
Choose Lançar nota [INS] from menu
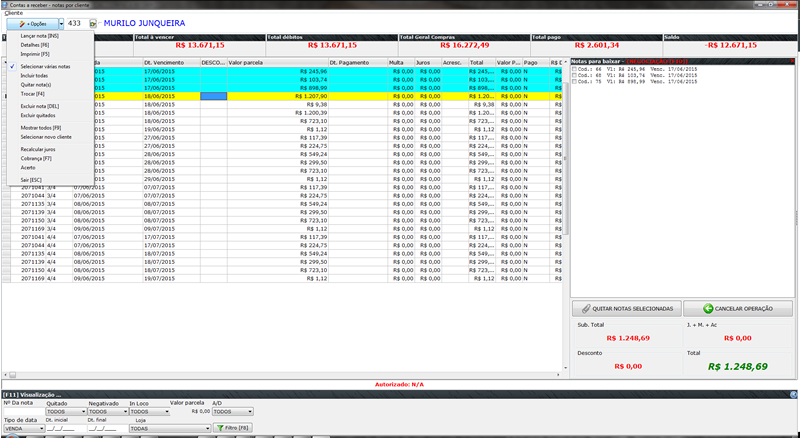tap(40, 36)
